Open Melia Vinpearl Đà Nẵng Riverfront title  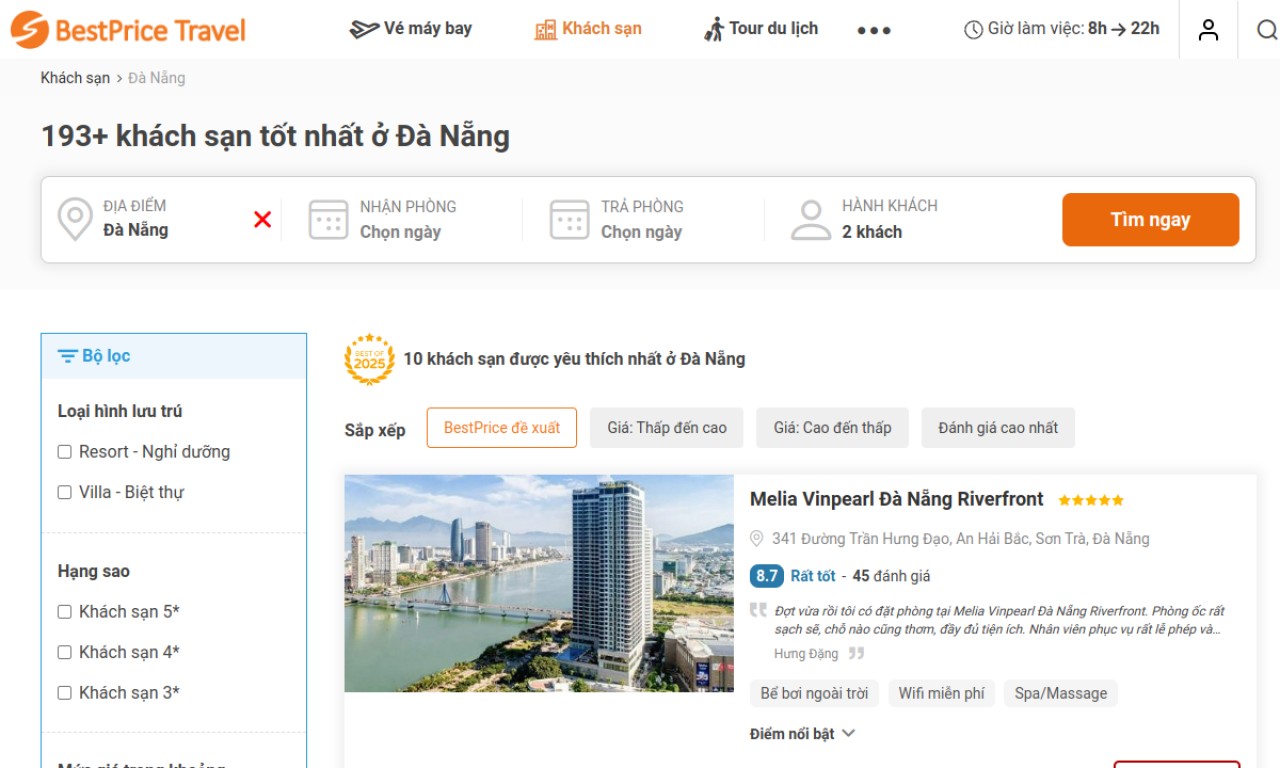(897, 499)
